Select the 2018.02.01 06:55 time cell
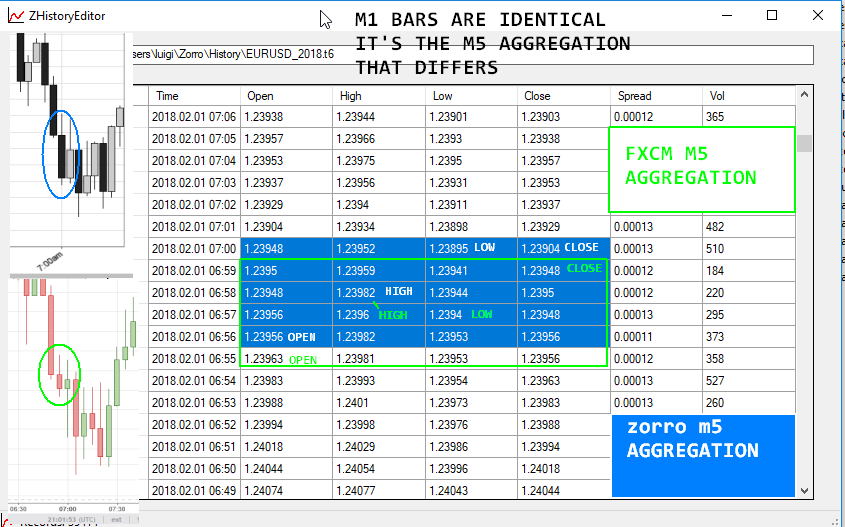The image size is (845, 527). pos(194,359)
